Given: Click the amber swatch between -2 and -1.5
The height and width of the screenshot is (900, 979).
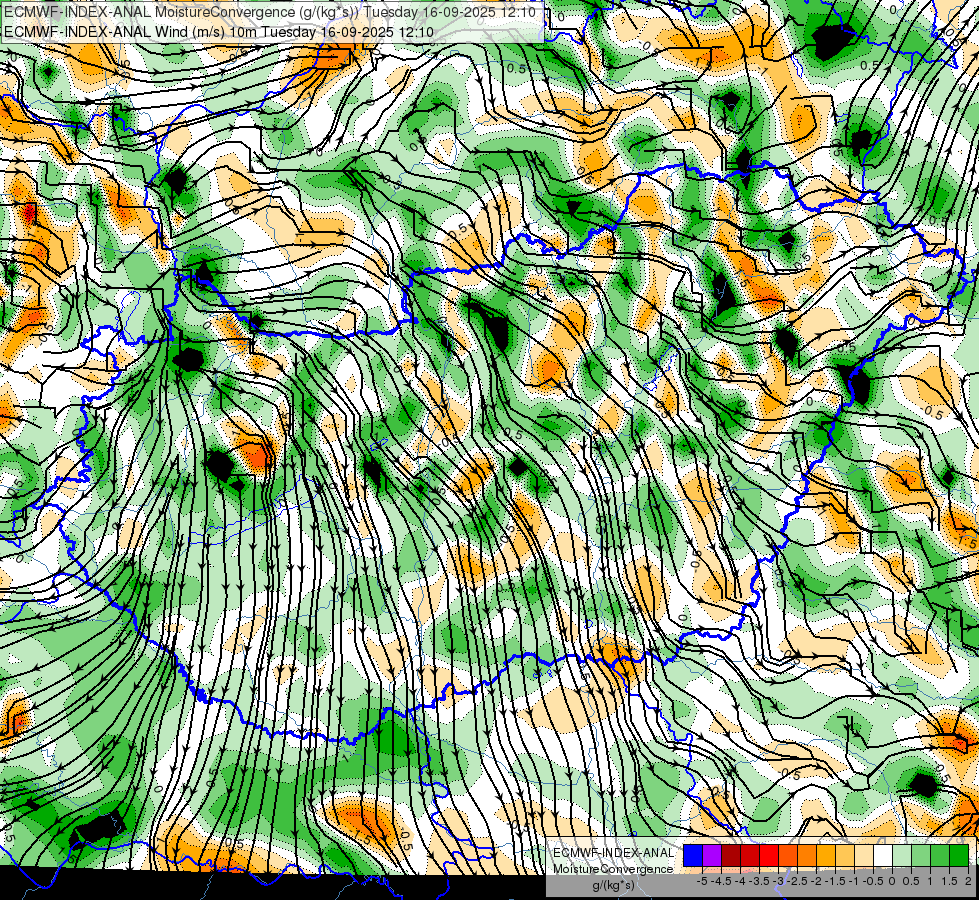Looking at the screenshot, I should [826, 856].
